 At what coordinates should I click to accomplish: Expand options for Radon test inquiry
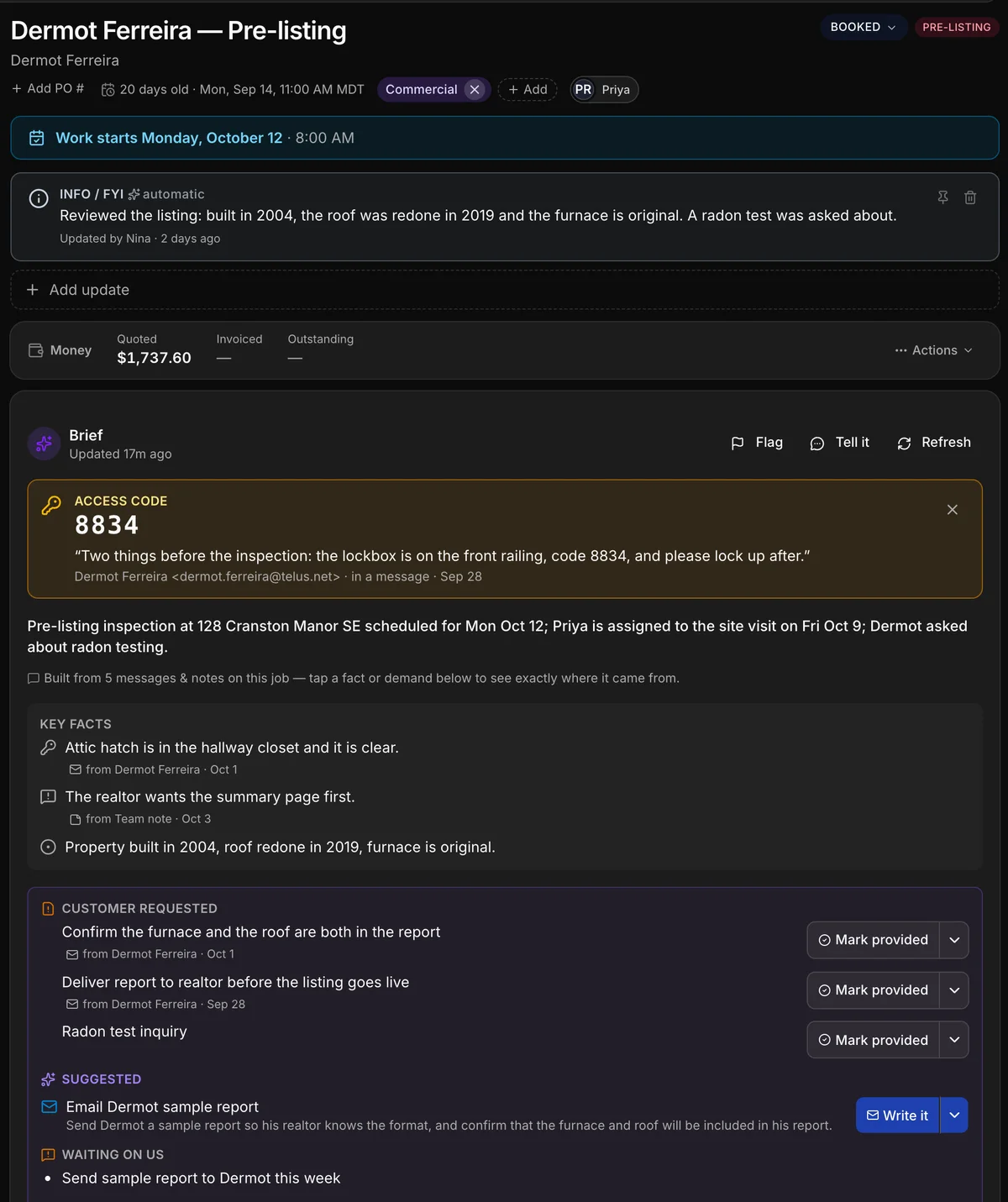coord(954,1040)
